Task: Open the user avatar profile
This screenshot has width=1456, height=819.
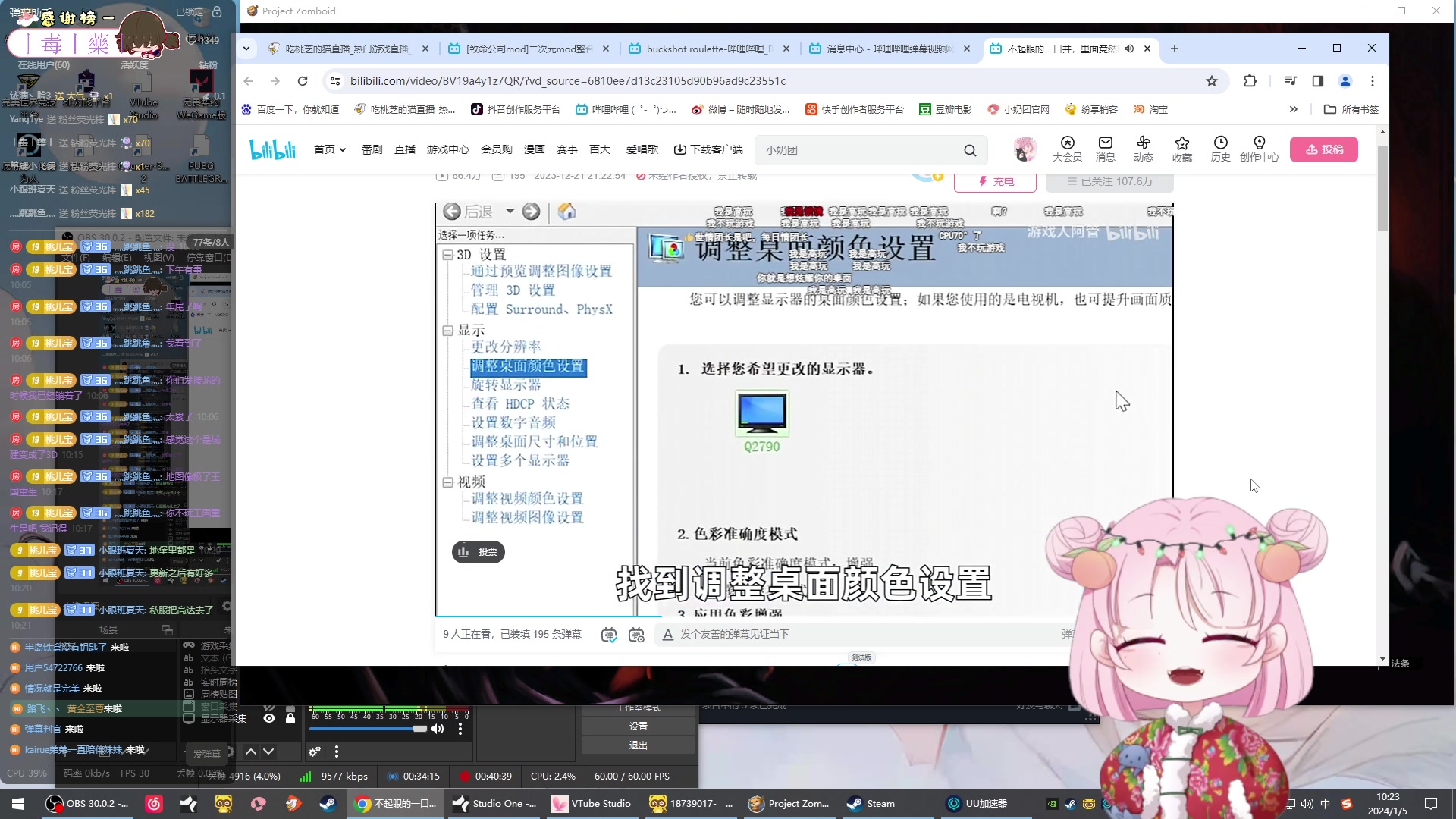Action: (1025, 149)
